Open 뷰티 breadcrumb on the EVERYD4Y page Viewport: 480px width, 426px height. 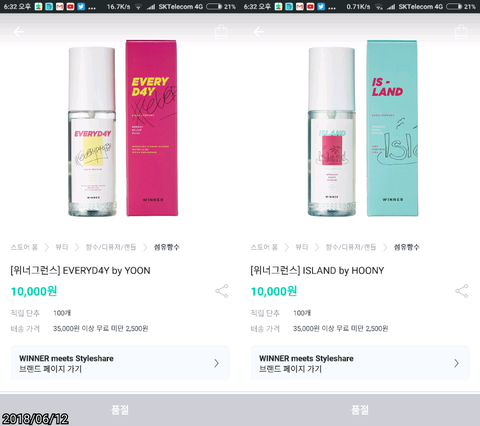point(62,247)
